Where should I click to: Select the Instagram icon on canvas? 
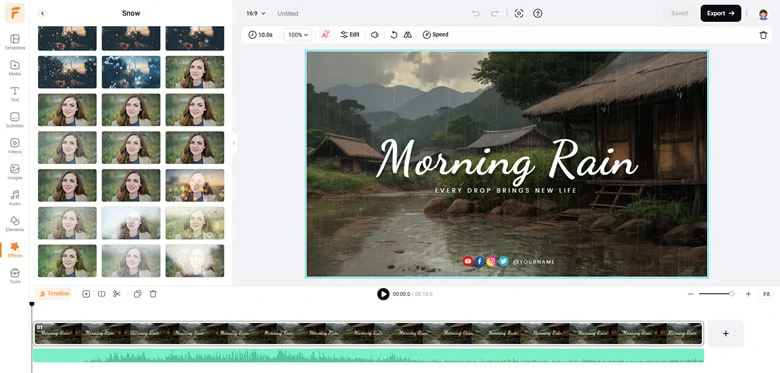pos(491,261)
